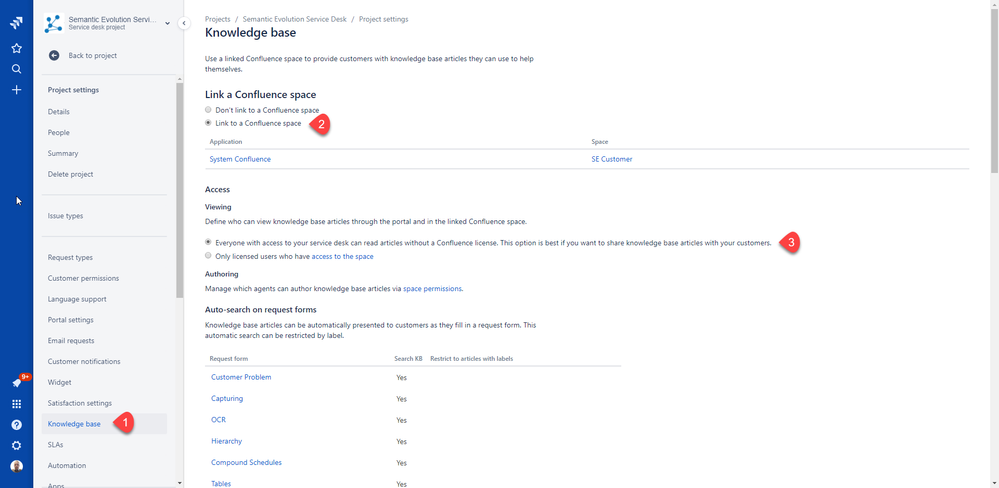Viewport: 999px width, 488px height.
Task: Open Summary settings page
Action: click(63, 154)
